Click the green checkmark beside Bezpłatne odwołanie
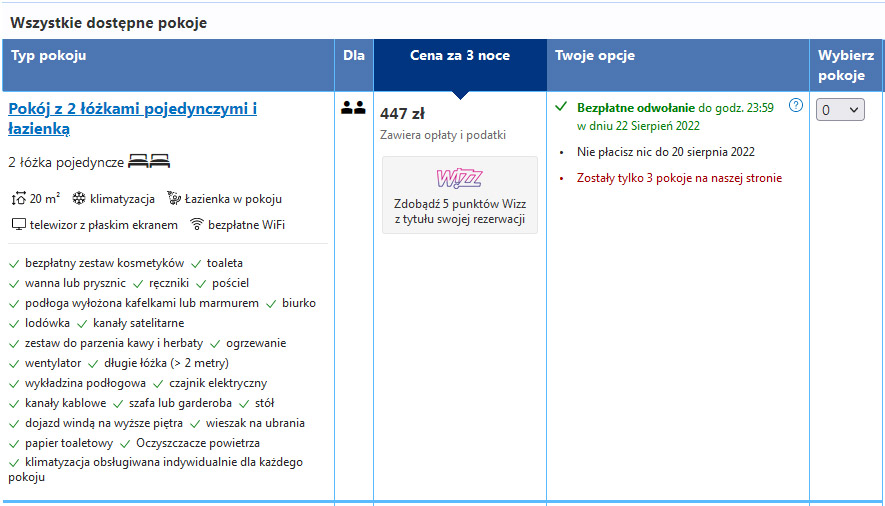 [561, 106]
